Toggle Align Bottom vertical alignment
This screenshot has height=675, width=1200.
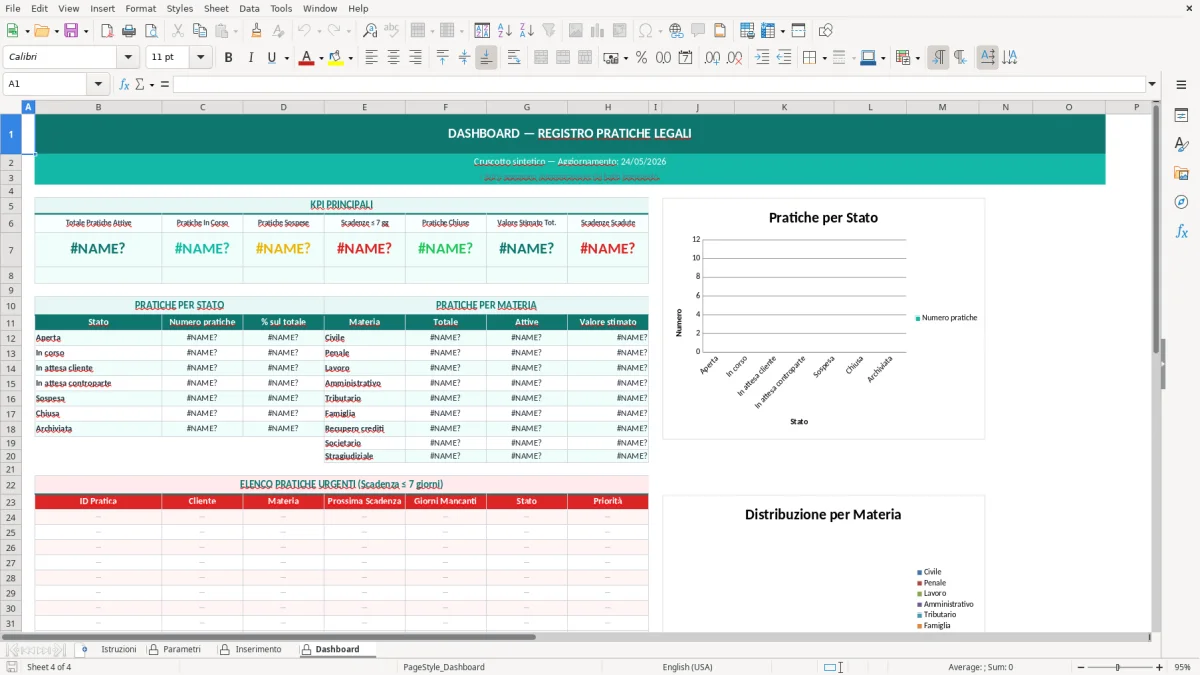[486, 58]
